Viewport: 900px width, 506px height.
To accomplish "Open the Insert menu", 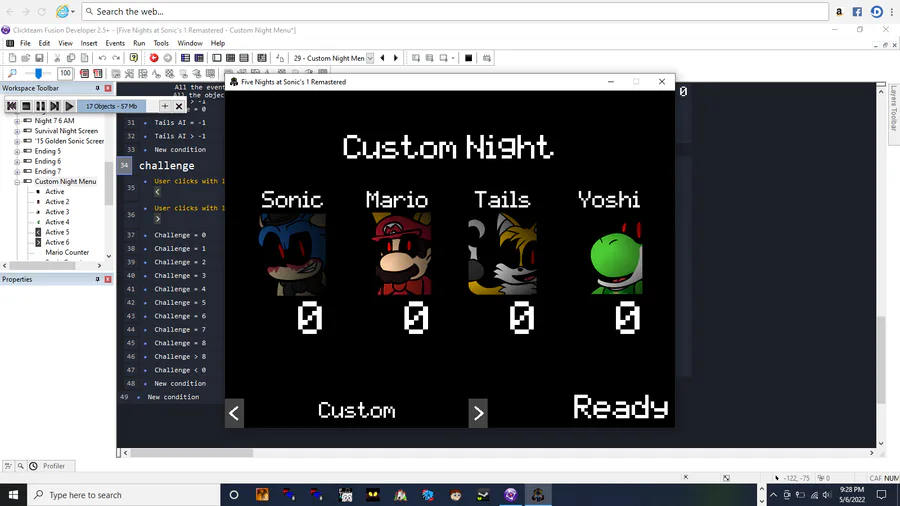I will [89, 43].
